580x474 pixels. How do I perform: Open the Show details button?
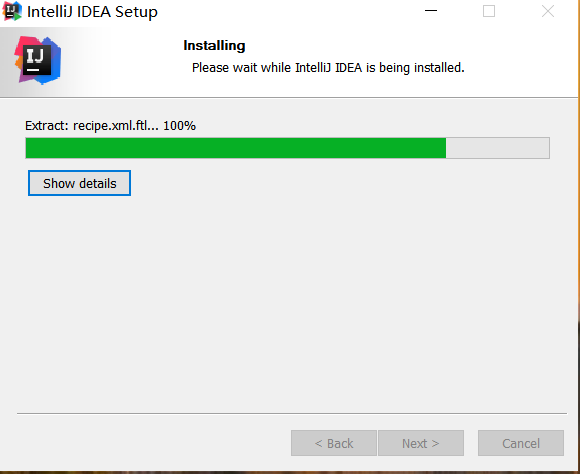coord(80,183)
